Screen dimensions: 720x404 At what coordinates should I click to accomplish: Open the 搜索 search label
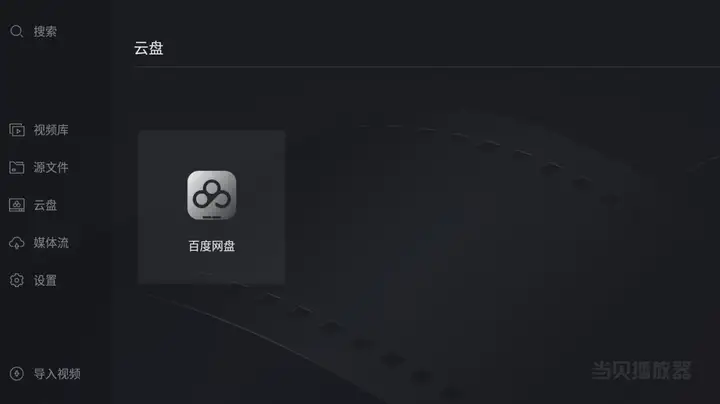[x=45, y=32]
